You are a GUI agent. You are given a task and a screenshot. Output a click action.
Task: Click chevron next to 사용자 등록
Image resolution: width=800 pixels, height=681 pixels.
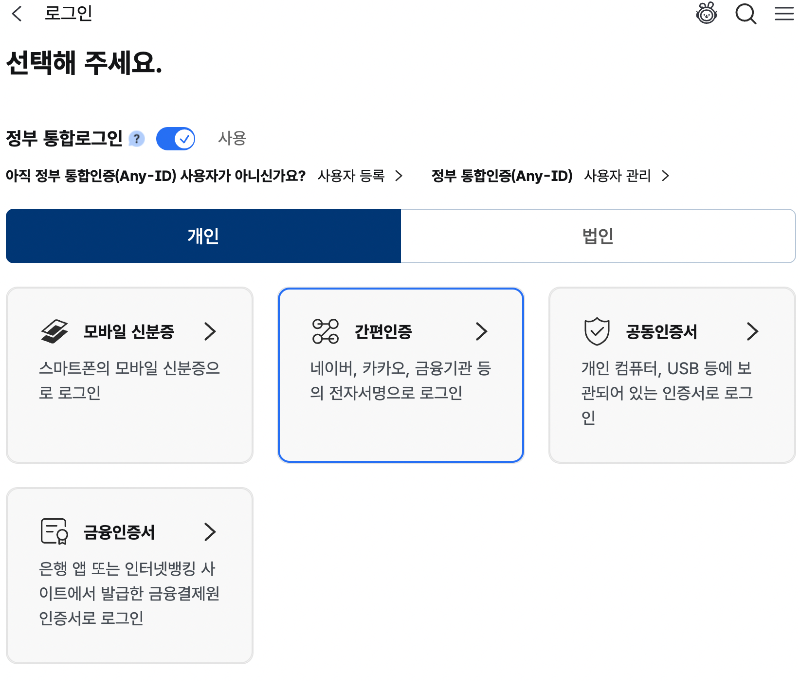point(399,176)
